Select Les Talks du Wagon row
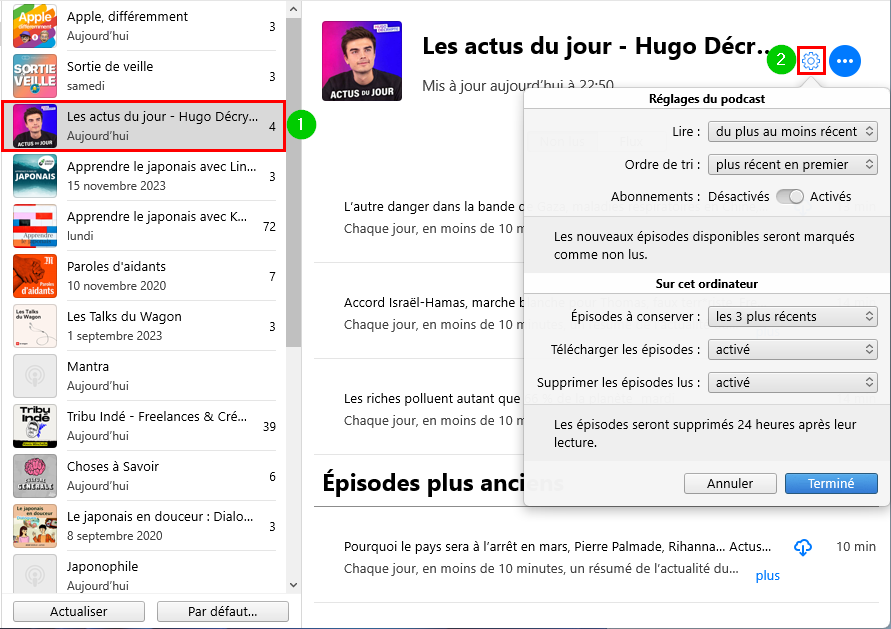This screenshot has height=629, width=891. point(144,326)
